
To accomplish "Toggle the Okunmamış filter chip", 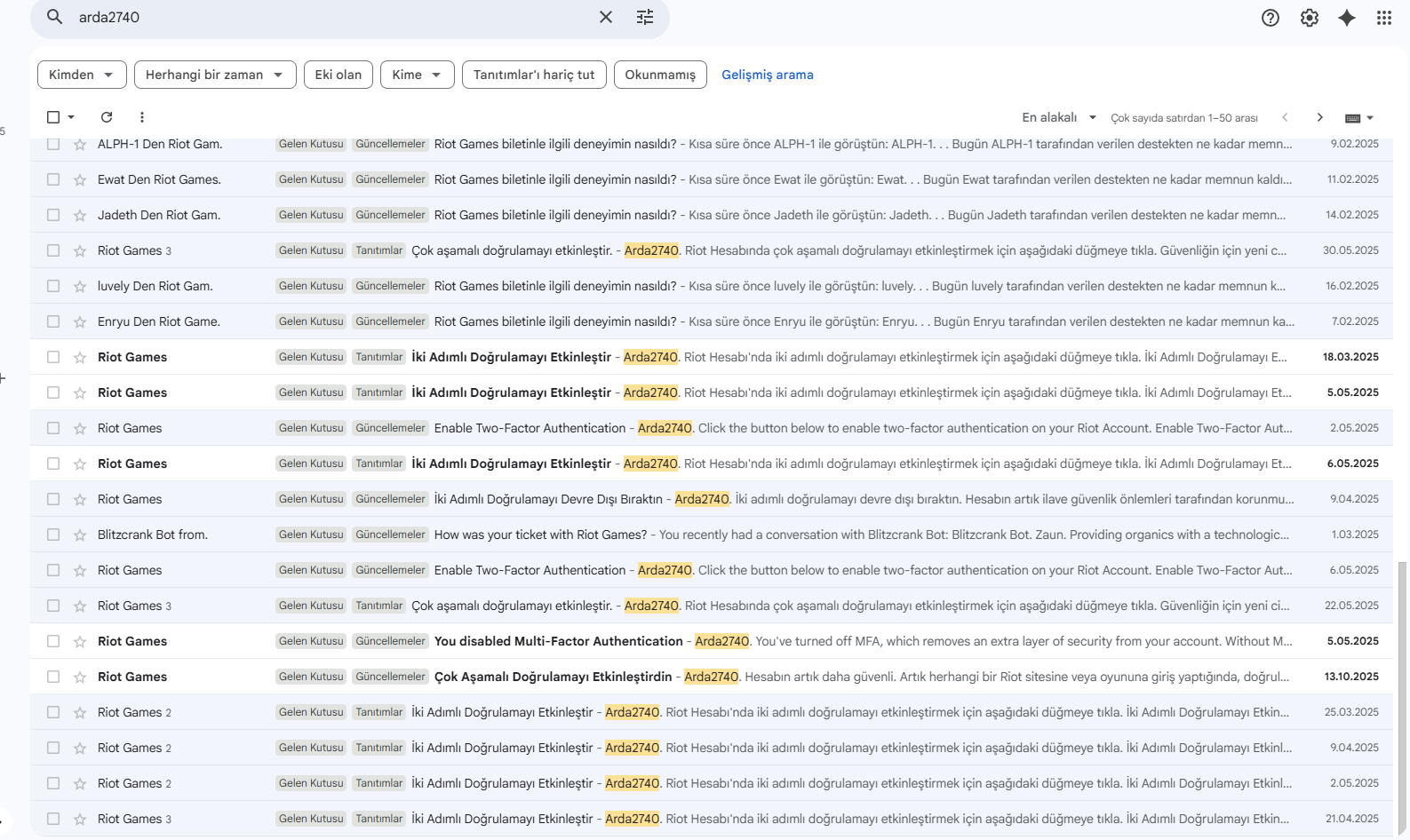I will tap(660, 75).
